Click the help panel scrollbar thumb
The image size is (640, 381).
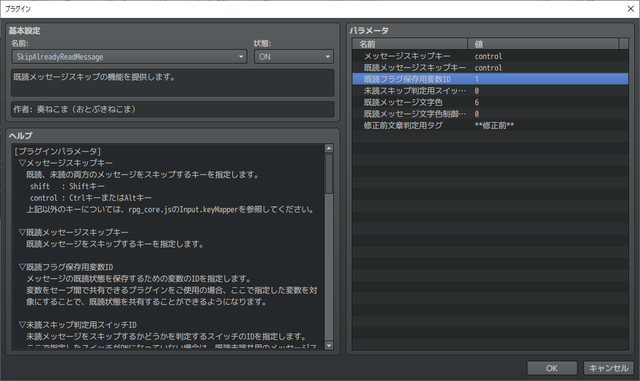pos(329,174)
